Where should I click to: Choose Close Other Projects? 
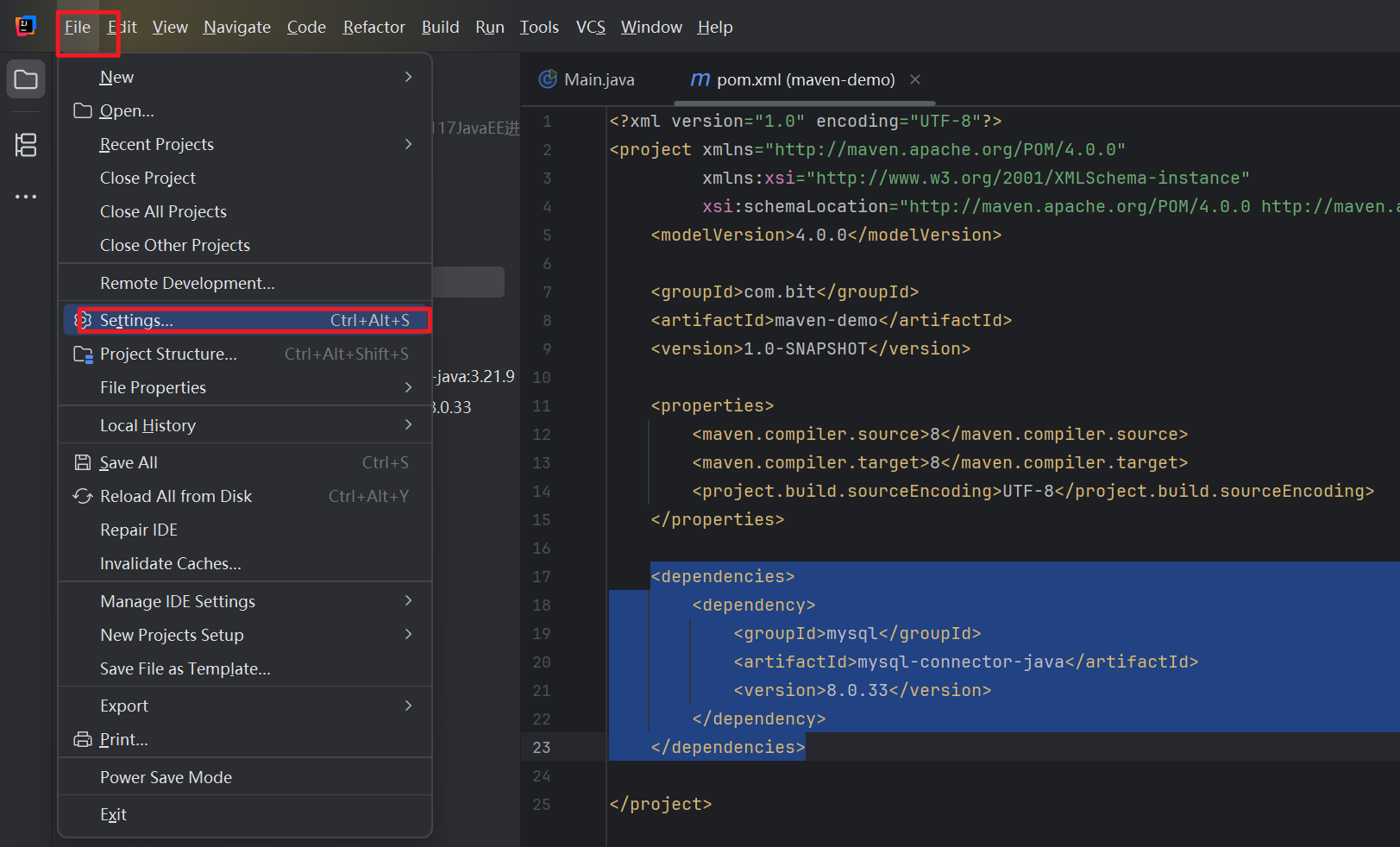pos(245,245)
